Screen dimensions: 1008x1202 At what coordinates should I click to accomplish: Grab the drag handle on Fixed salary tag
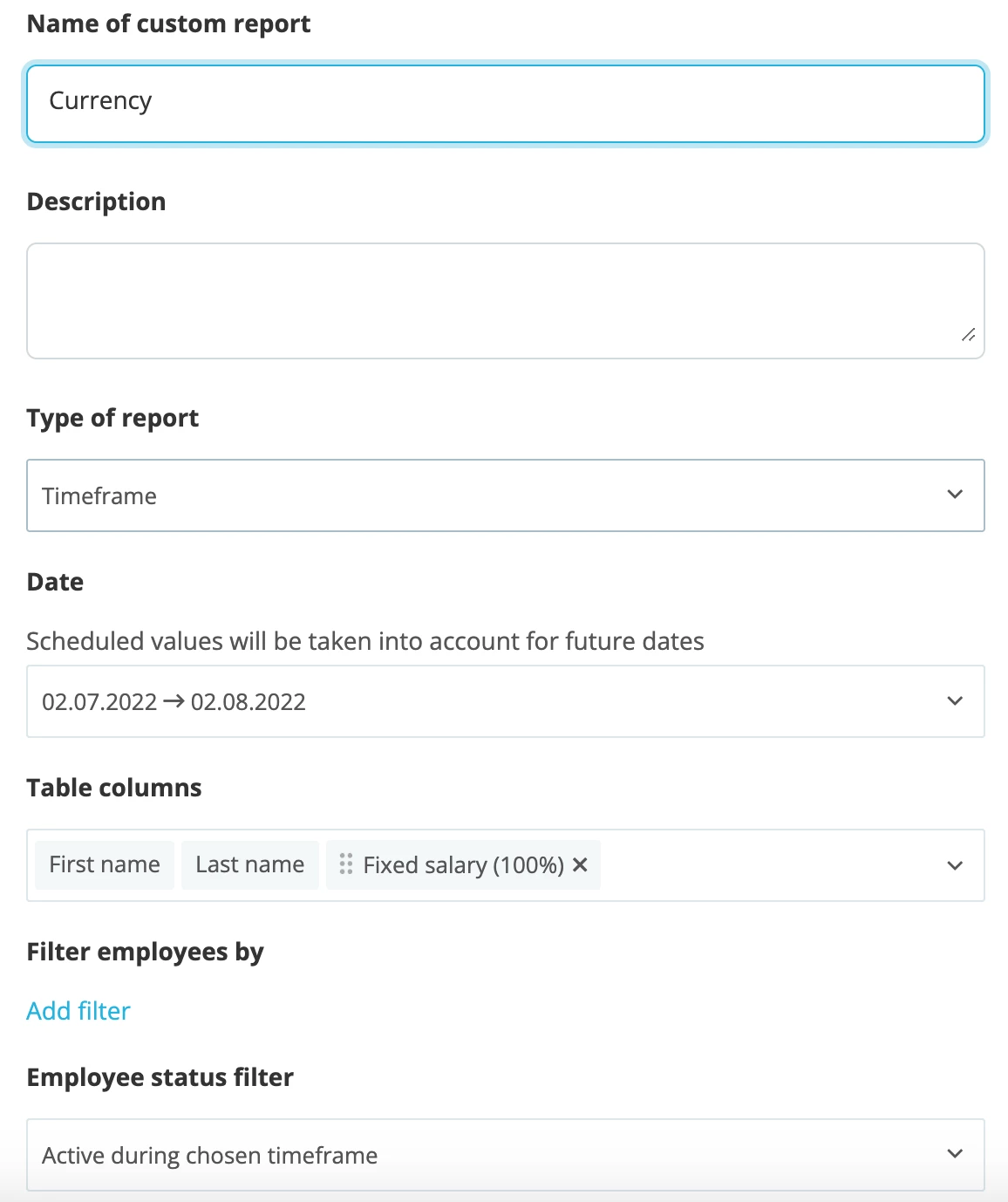(346, 864)
